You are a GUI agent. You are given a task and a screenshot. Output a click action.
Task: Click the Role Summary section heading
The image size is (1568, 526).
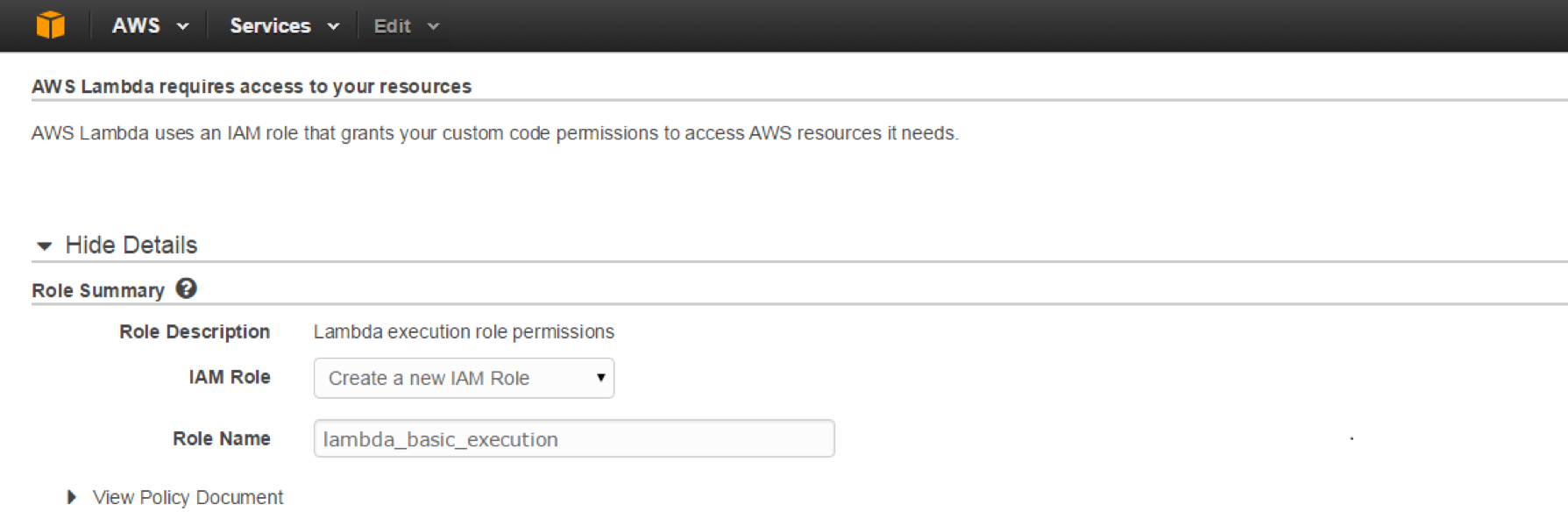click(98, 290)
